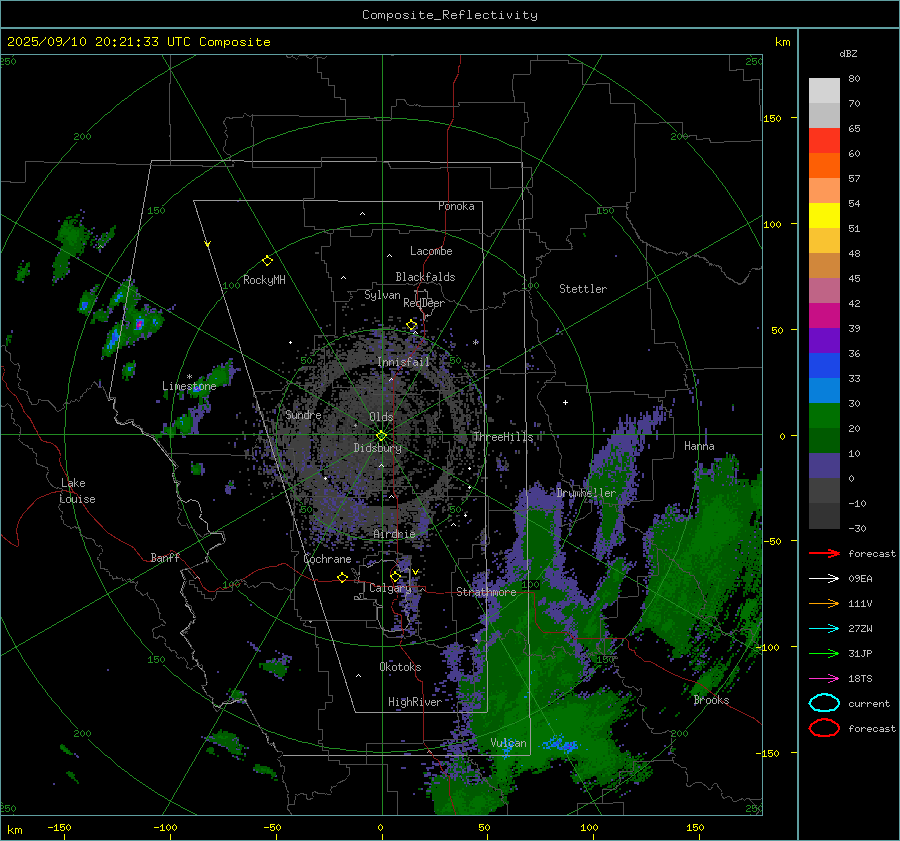Click the Lacombe city label
Image resolution: width=900 pixels, height=841 pixels.
(431, 251)
